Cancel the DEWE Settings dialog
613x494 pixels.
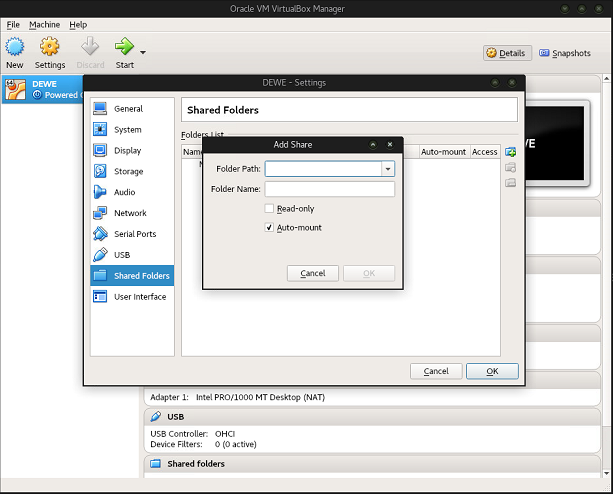pos(436,371)
